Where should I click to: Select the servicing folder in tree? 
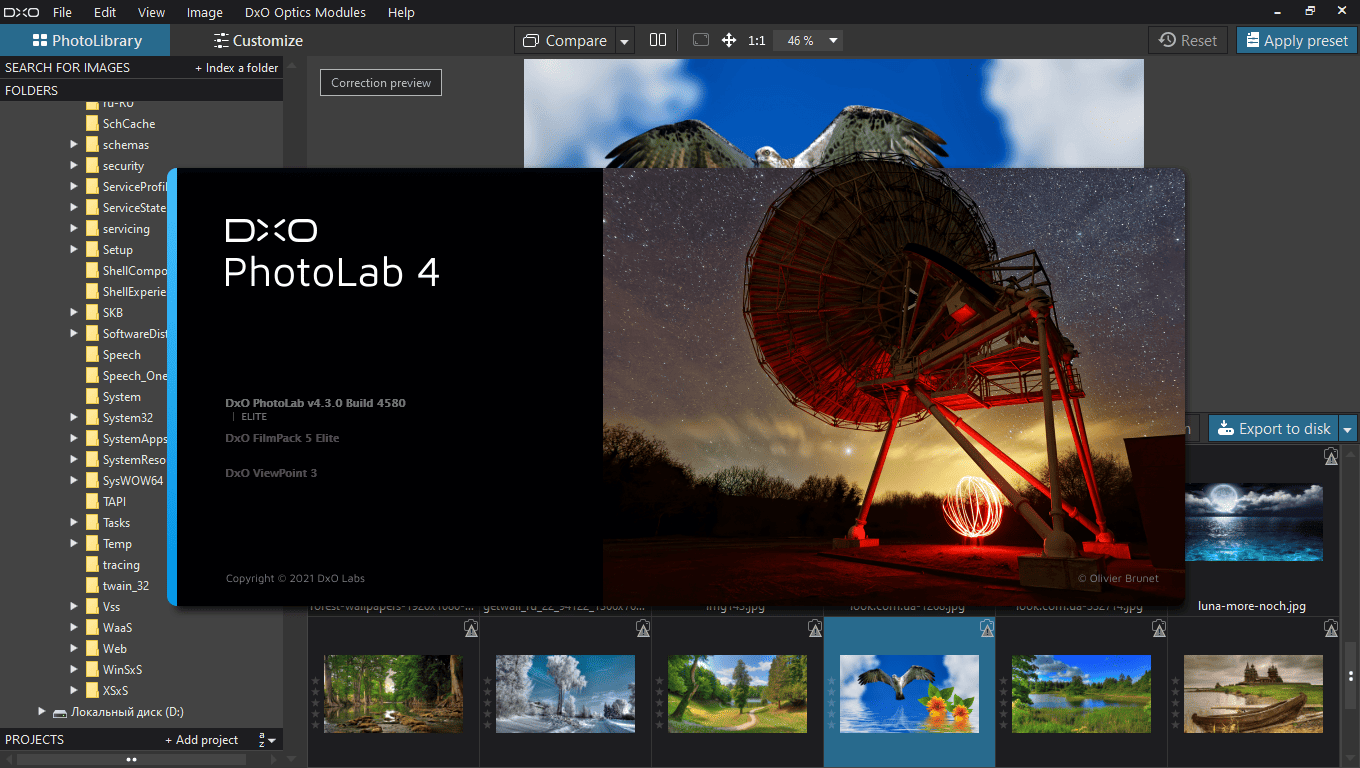click(x=126, y=229)
